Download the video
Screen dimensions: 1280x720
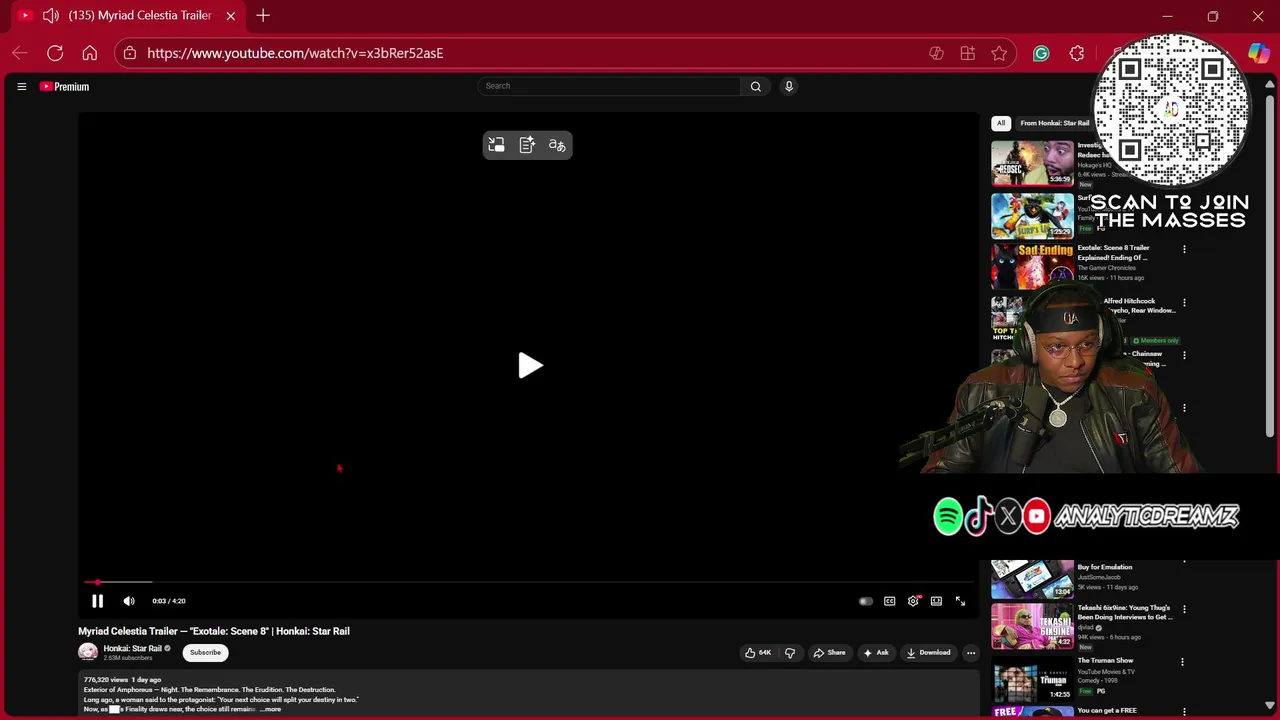click(928, 653)
